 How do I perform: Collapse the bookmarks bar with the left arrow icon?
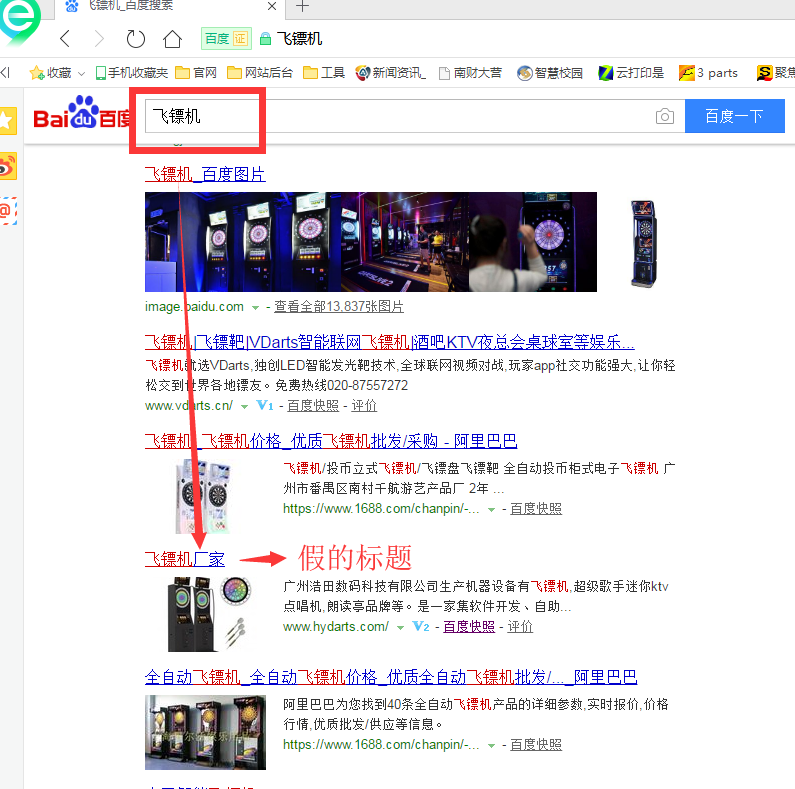(x=5, y=73)
